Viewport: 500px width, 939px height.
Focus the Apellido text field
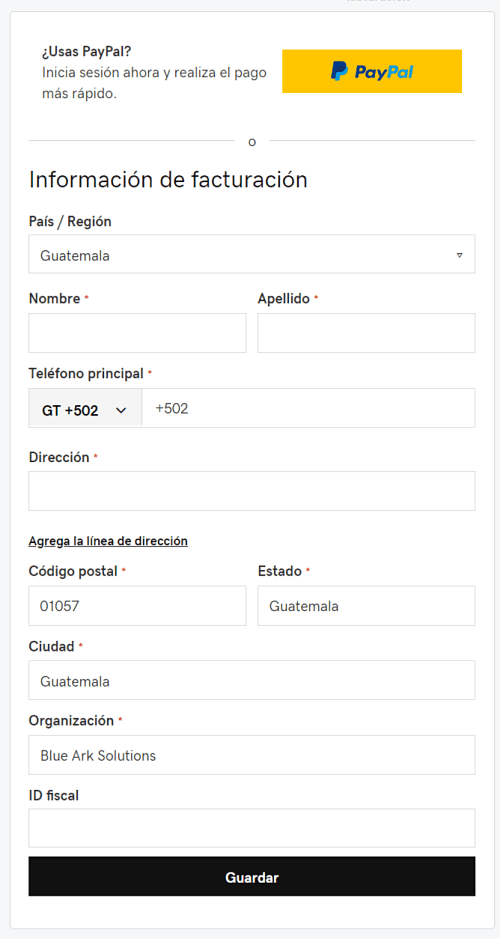[x=366, y=333]
